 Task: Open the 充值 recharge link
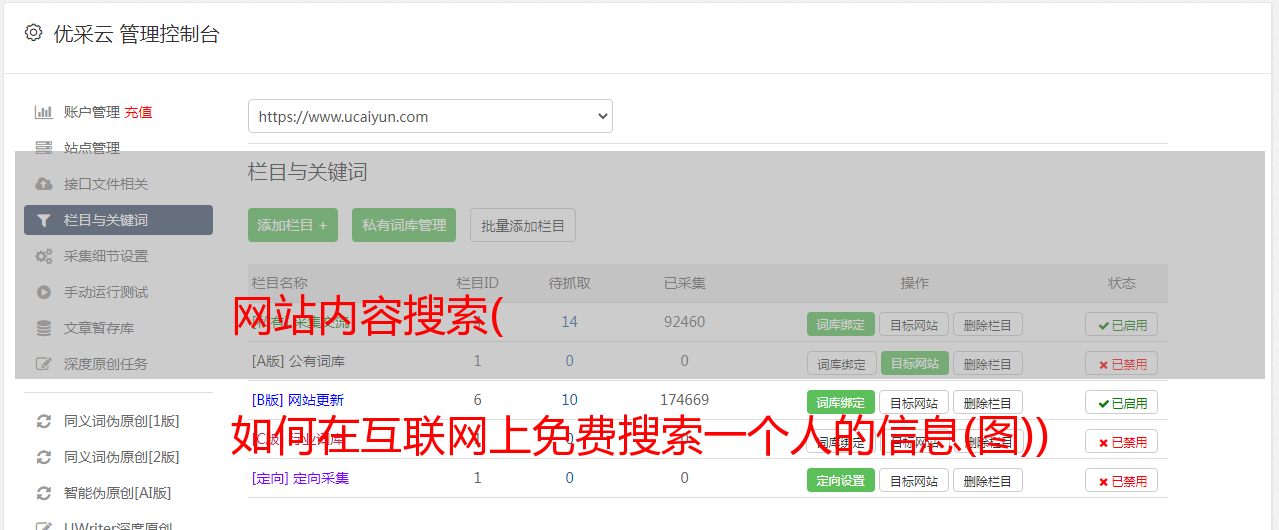click(x=139, y=112)
